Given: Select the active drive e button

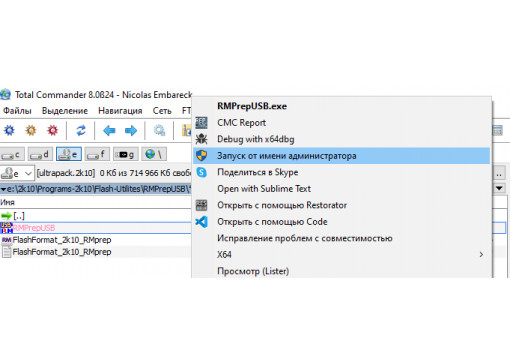Looking at the screenshot, I should tap(69, 154).
